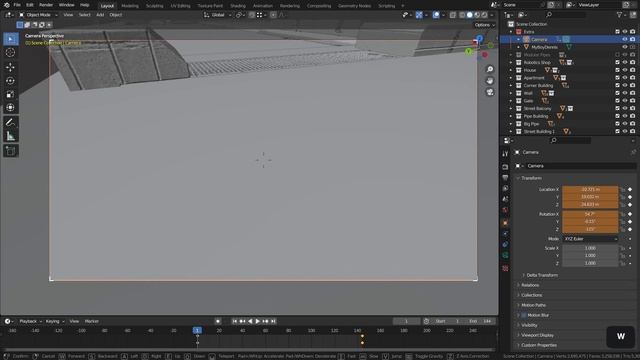640x360 pixels.
Task: Open the Tool properties tab icon
Action: [x=505, y=154]
